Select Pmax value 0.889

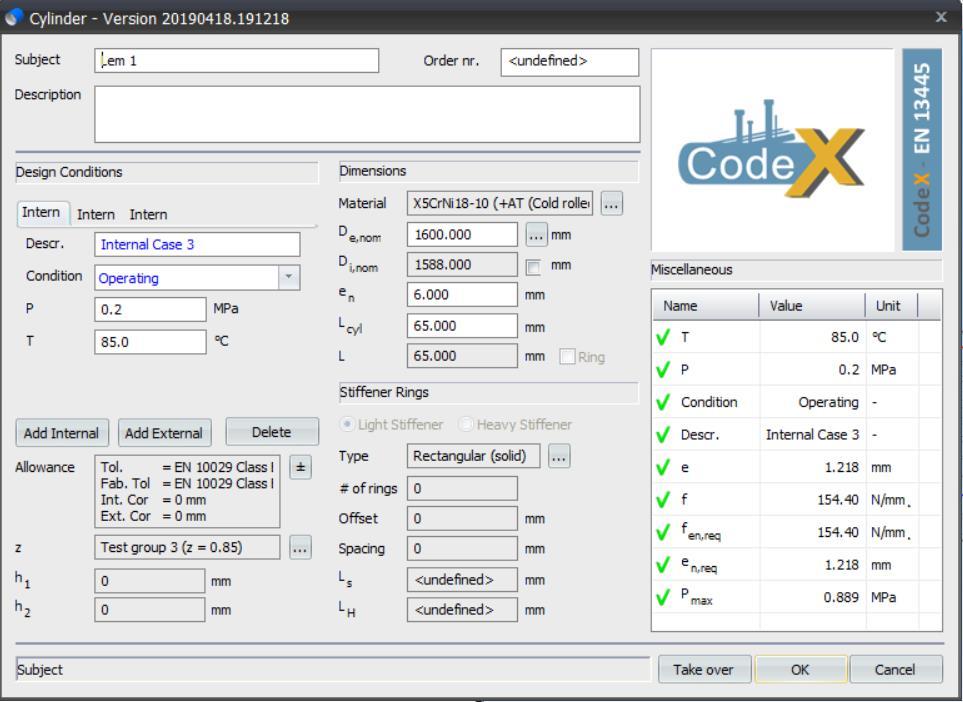(x=841, y=597)
